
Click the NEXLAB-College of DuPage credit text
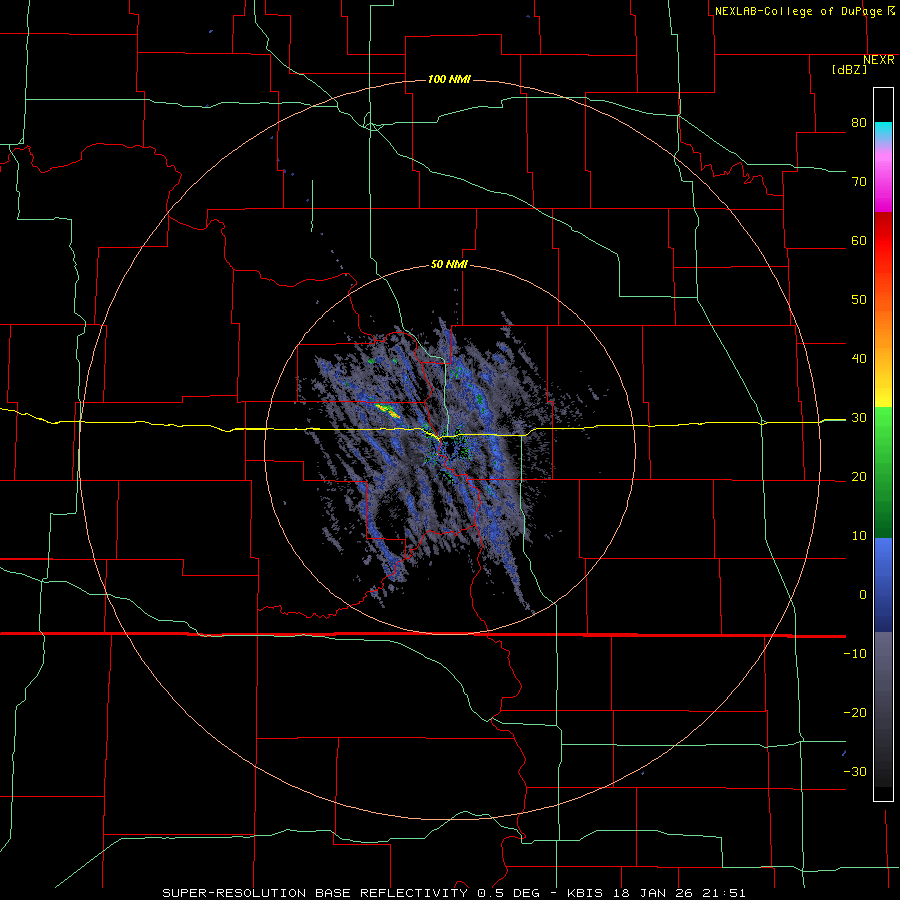coord(800,11)
